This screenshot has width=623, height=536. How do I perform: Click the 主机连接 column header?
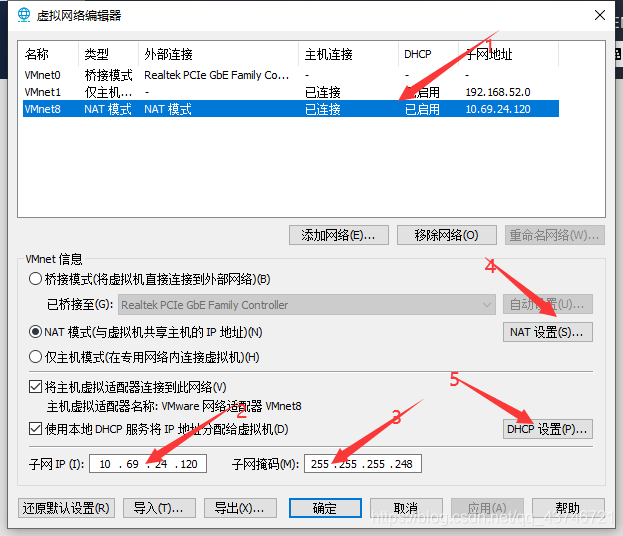348,54
